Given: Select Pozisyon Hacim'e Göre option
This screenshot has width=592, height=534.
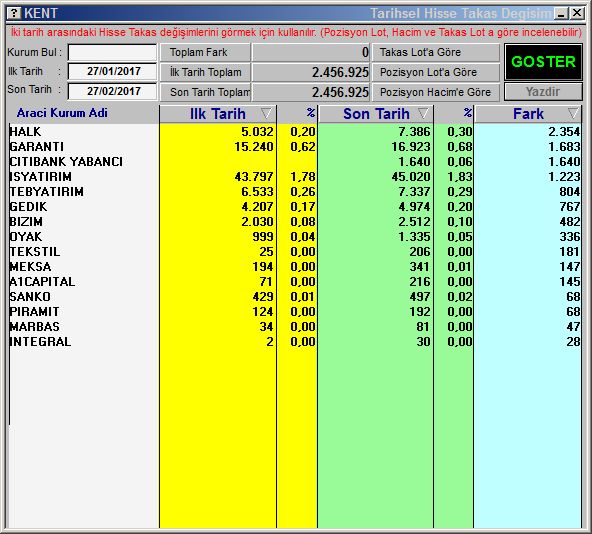Looking at the screenshot, I should (436, 92).
